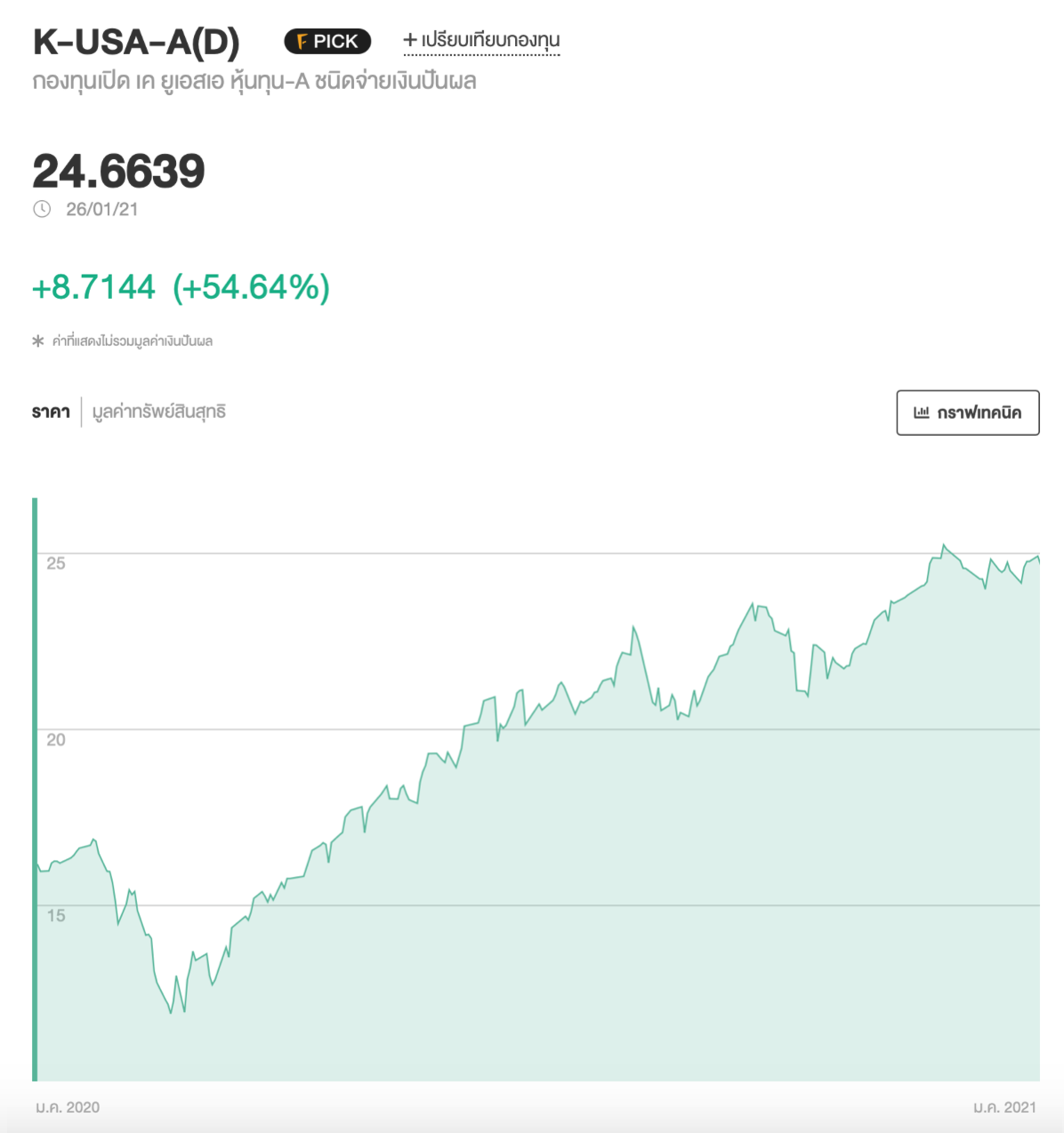Click the plus icon before เปรียบเทียบกองทุน
Viewport: 1064px width, 1133px height.
[410, 40]
